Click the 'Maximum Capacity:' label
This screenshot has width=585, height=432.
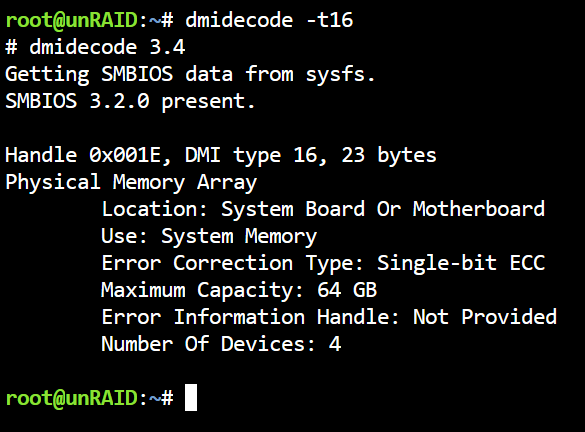(202, 291)
